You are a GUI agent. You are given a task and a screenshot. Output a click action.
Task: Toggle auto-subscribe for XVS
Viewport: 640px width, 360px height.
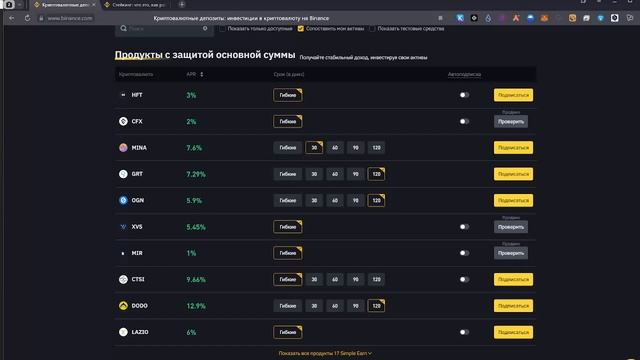click(x=464, y=227)
